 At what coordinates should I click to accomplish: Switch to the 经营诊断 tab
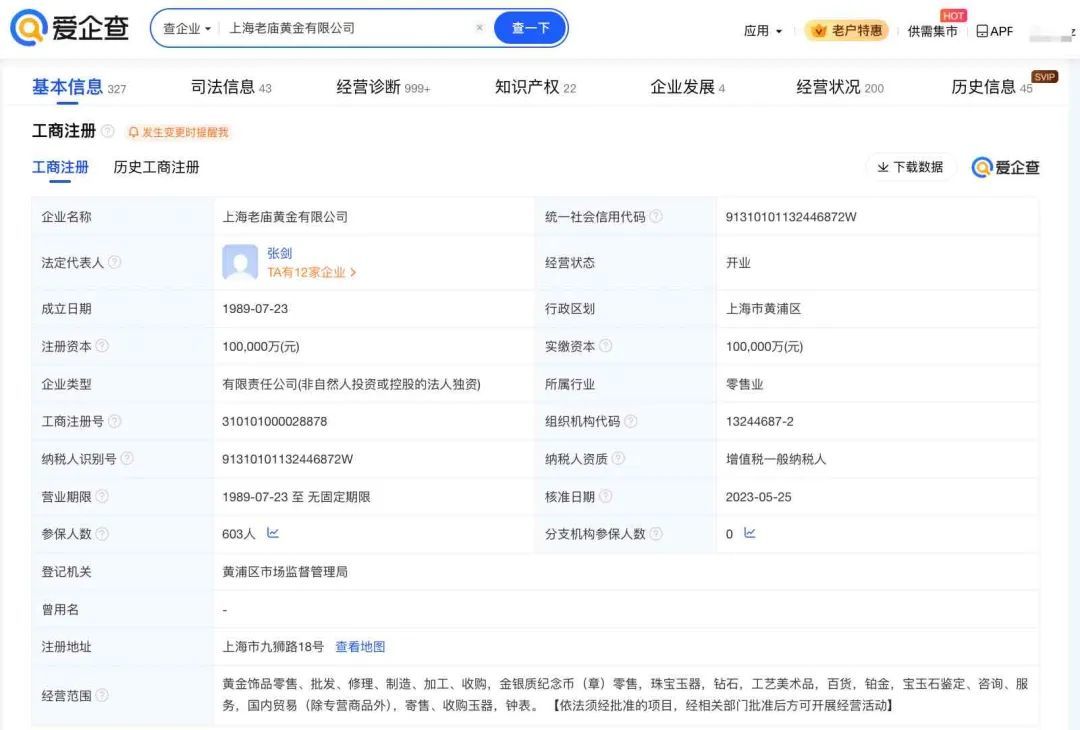383,87
